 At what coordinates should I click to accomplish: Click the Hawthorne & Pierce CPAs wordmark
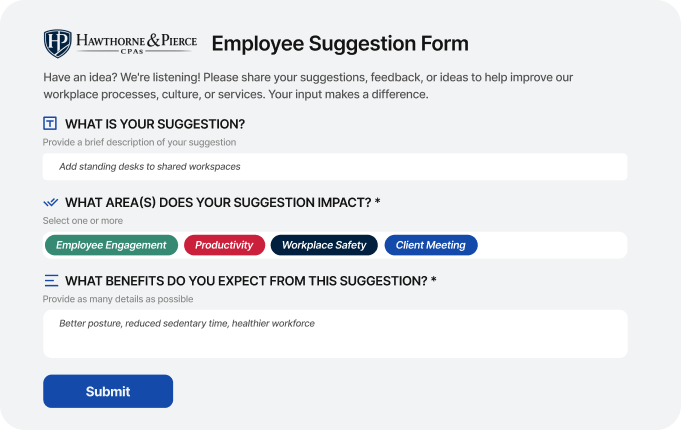coord(136,43)
